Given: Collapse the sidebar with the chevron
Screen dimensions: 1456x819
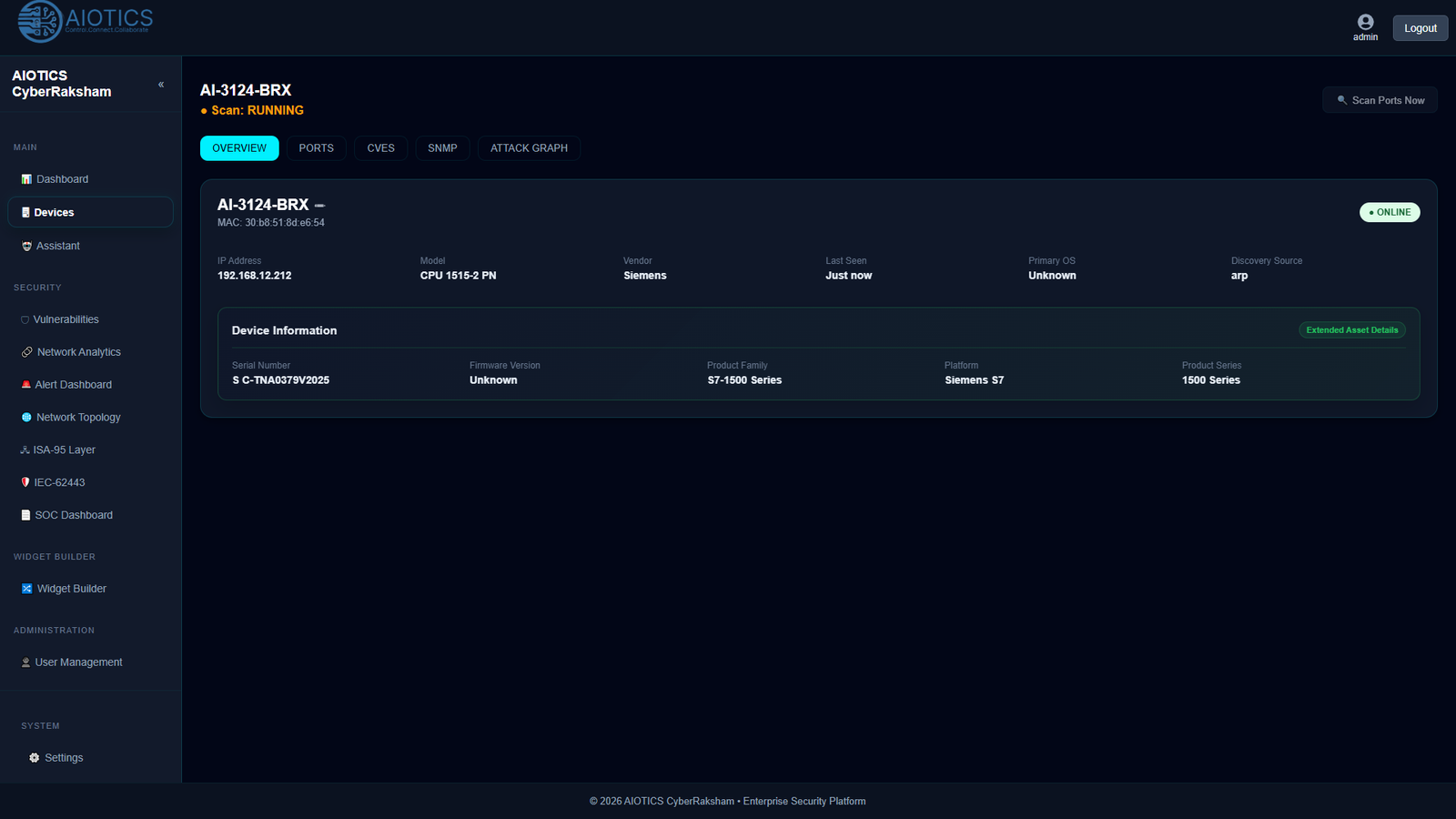Looking at the screenshot, I should [x=161, y=85].
